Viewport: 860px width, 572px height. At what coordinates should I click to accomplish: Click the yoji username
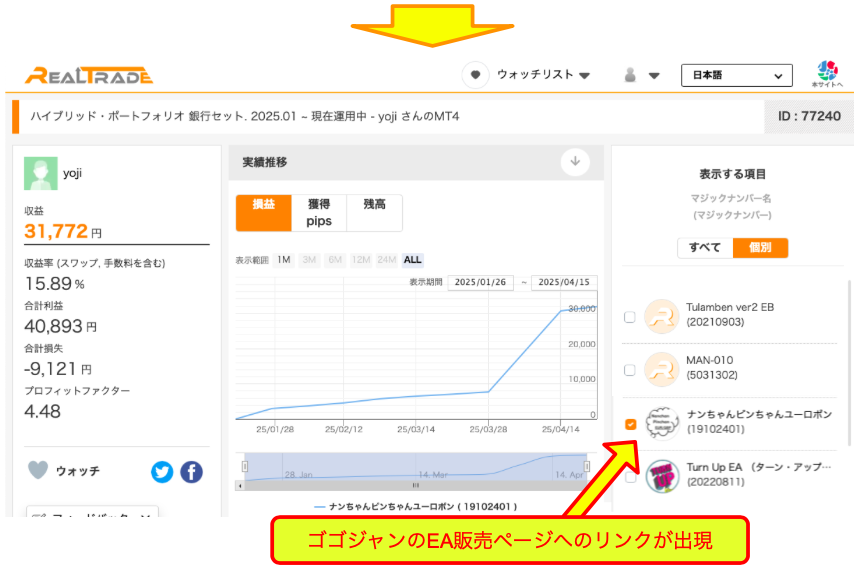point(72,173)
